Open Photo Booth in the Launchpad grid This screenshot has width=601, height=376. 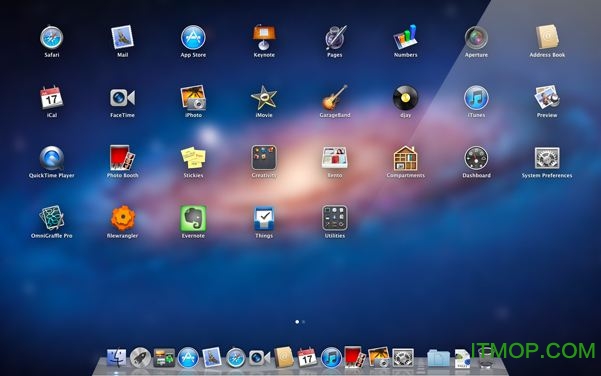point(122,158)
